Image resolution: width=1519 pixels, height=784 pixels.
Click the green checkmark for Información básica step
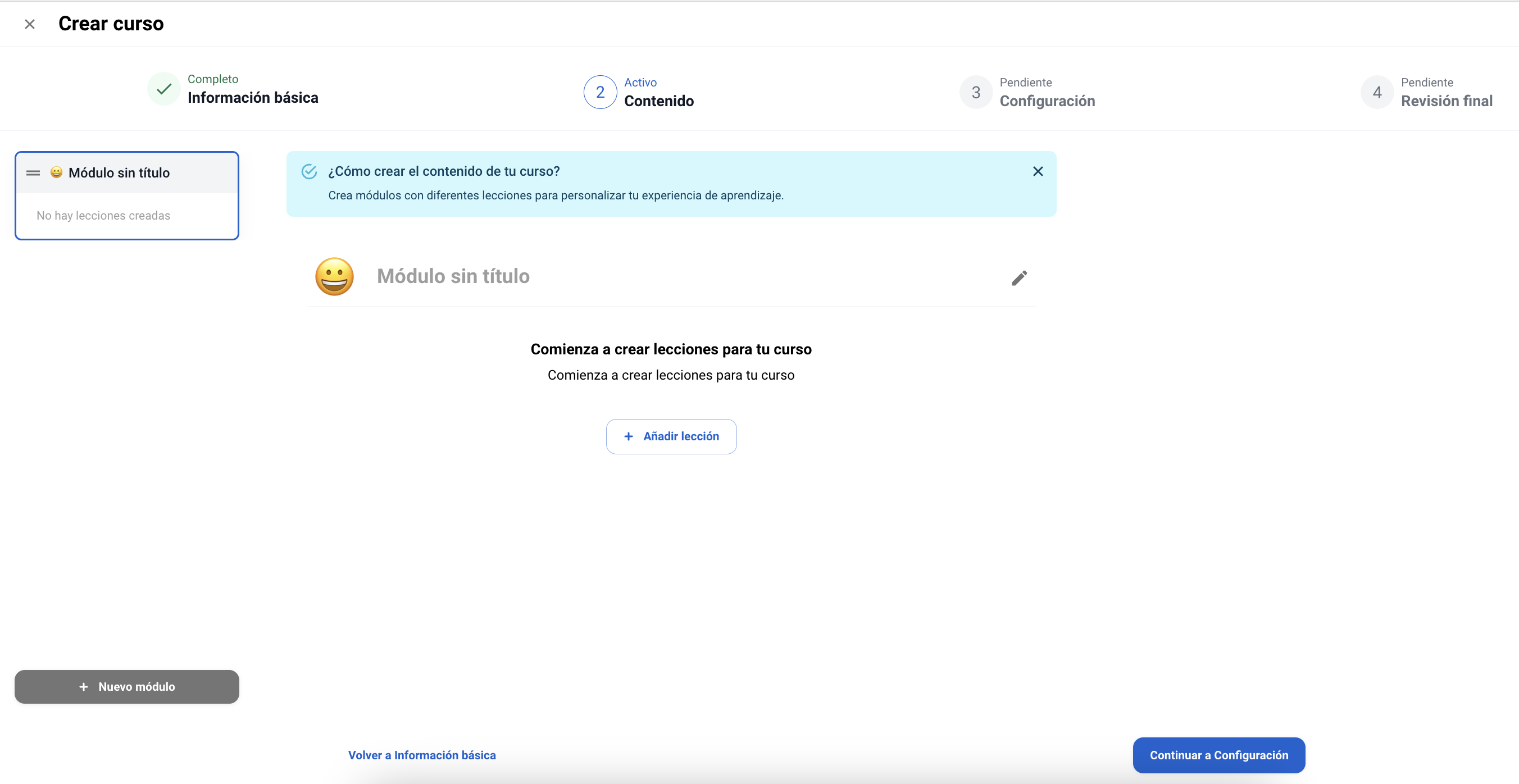pos(164,89)
